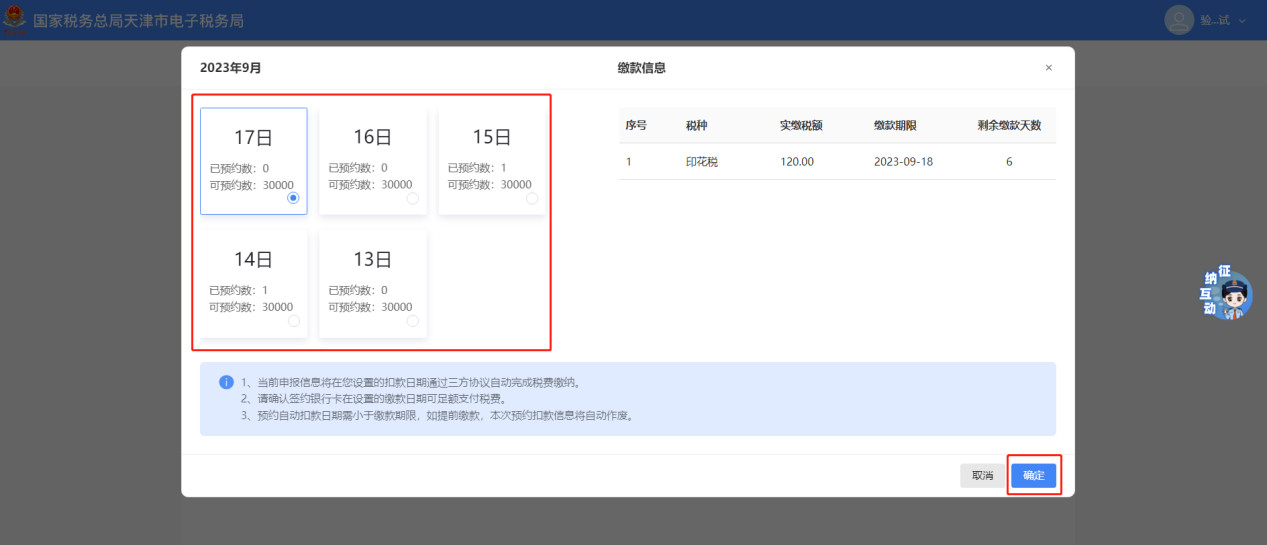Screen dimensions: 1267x545
Task: Close the 缴款信息 dialog with ×
Action: 1048,68
